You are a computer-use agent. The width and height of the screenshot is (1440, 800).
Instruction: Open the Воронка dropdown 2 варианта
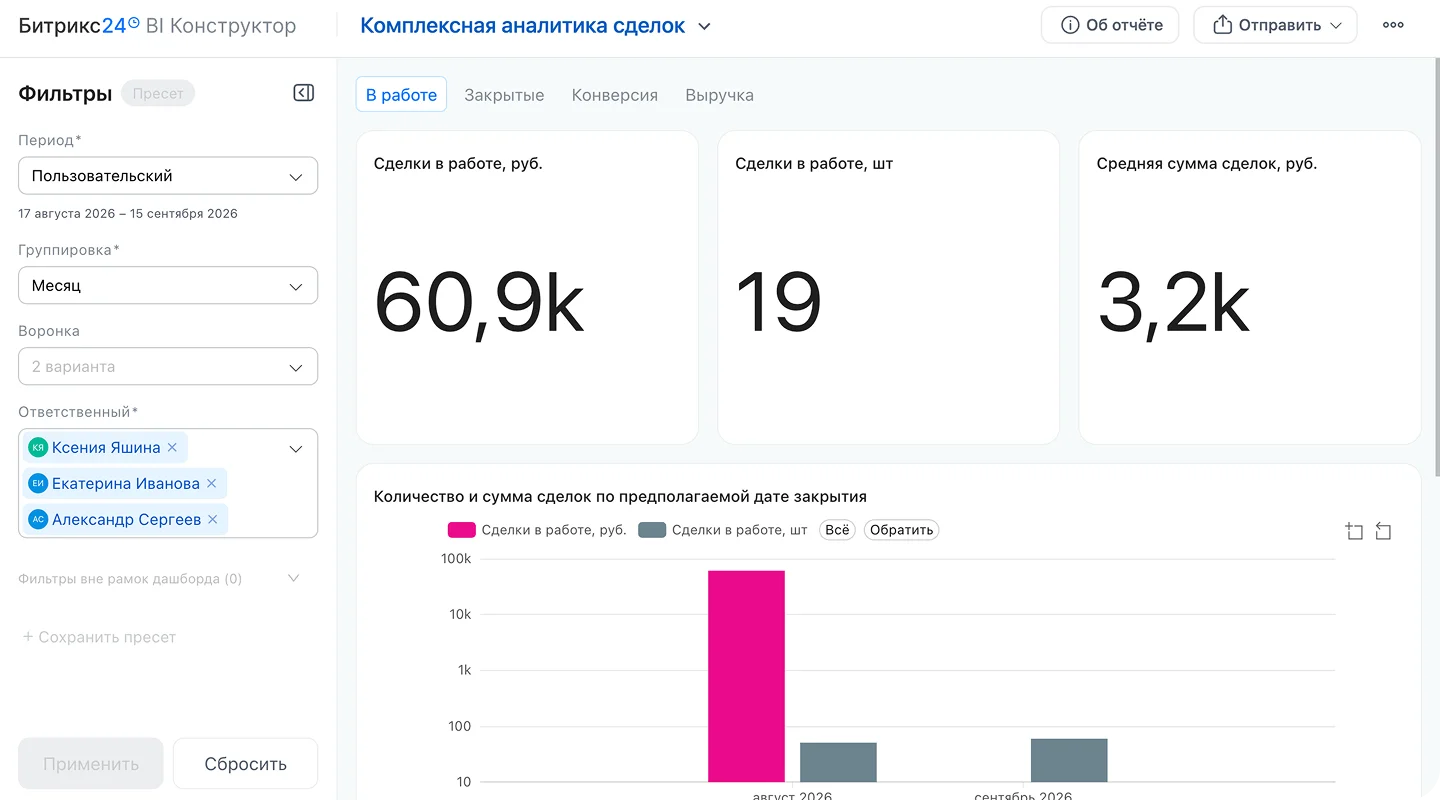[168, 366]
